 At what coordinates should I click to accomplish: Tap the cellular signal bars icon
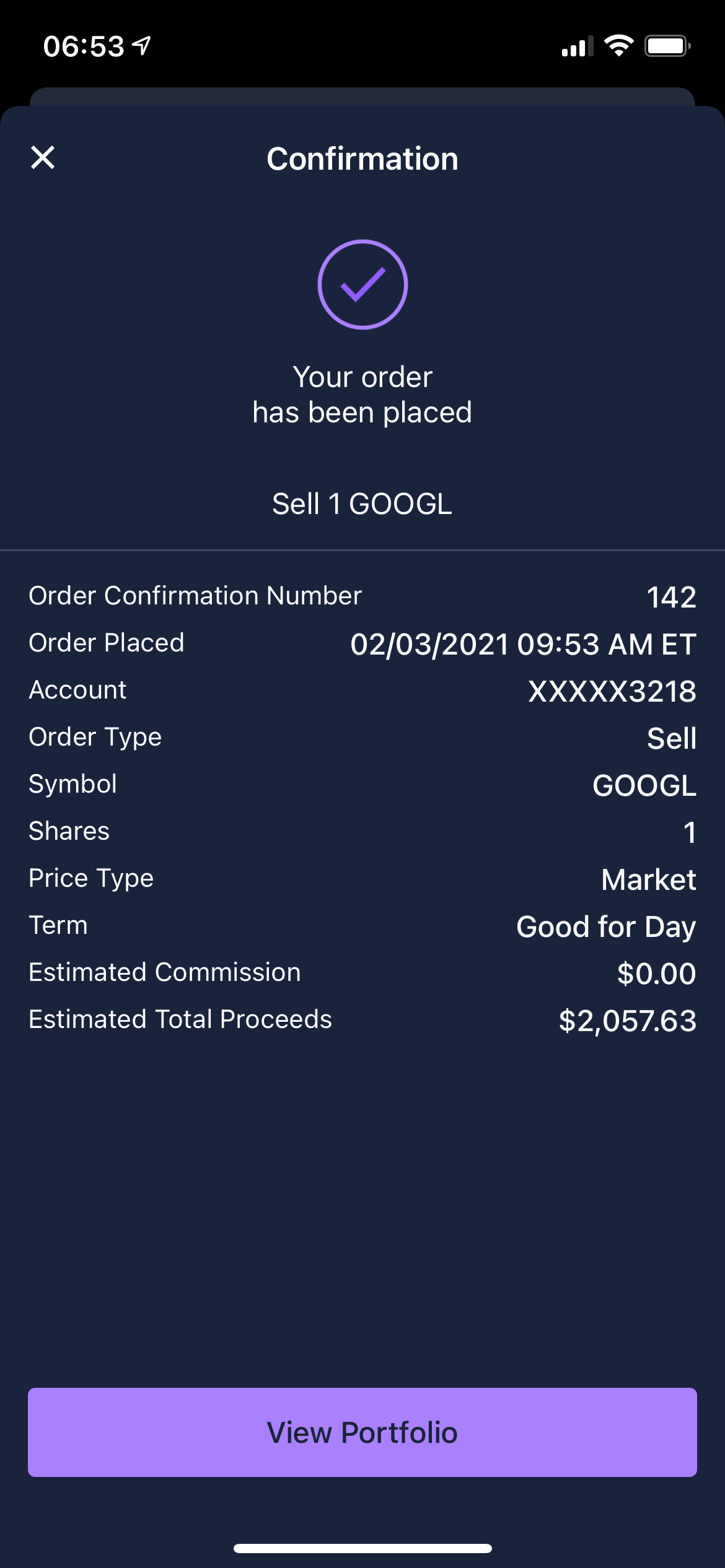click(x=577, y=46)
